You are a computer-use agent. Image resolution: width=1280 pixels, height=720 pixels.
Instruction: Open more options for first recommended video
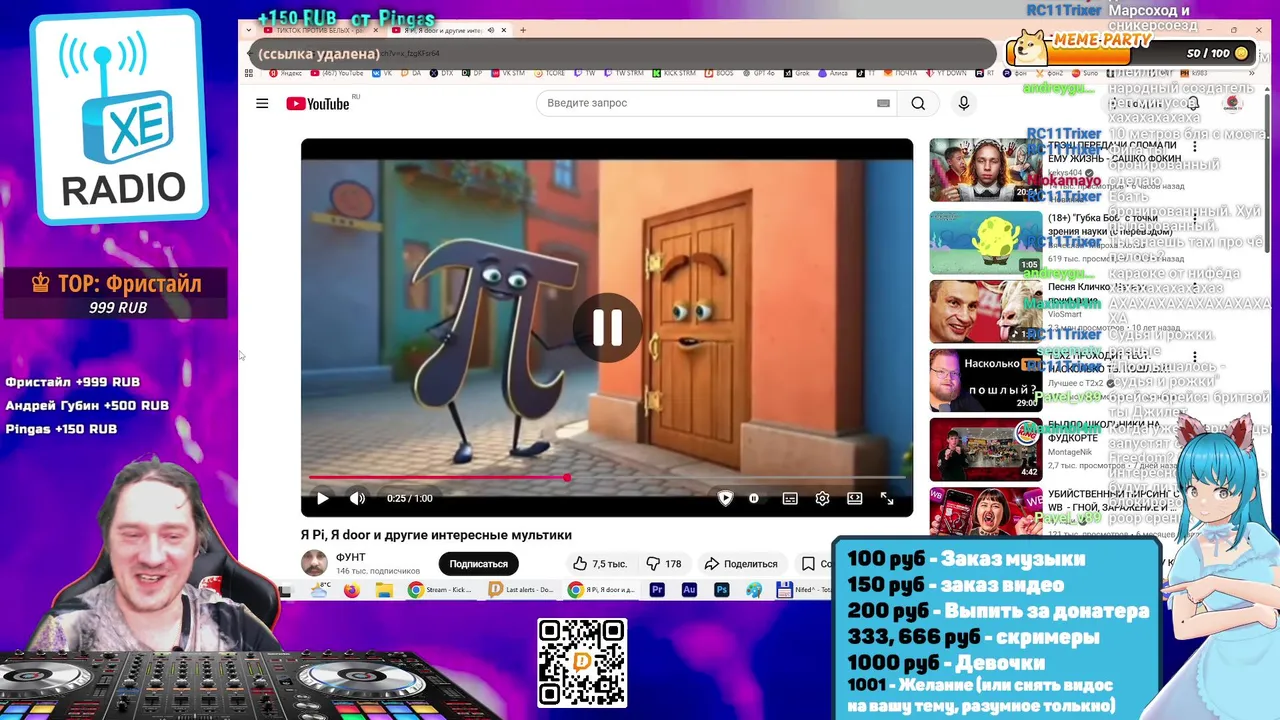click(1194, 147)
